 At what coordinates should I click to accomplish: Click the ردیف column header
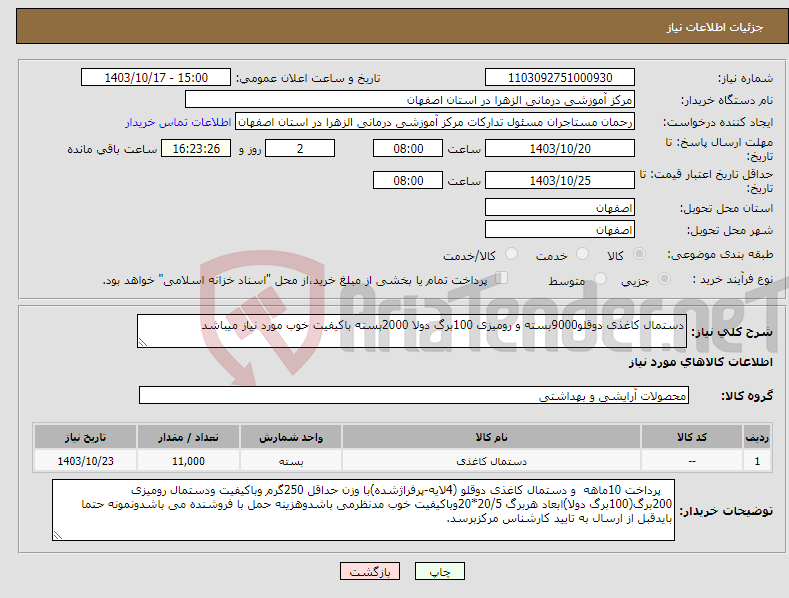757,437
